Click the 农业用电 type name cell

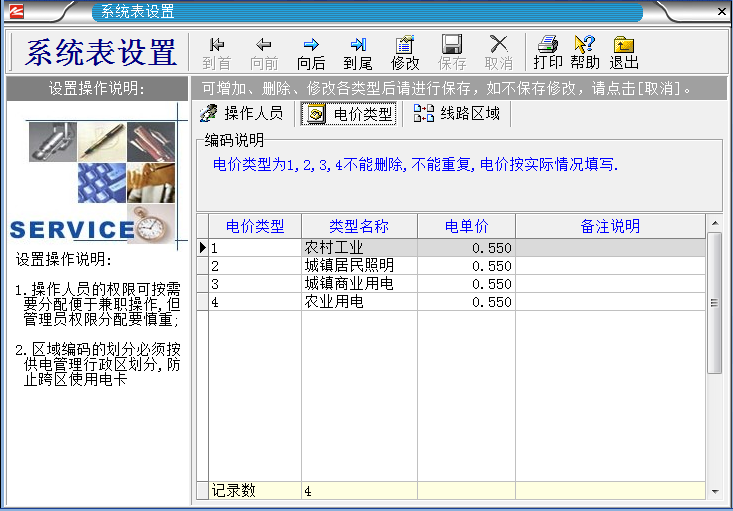point(359,302)
